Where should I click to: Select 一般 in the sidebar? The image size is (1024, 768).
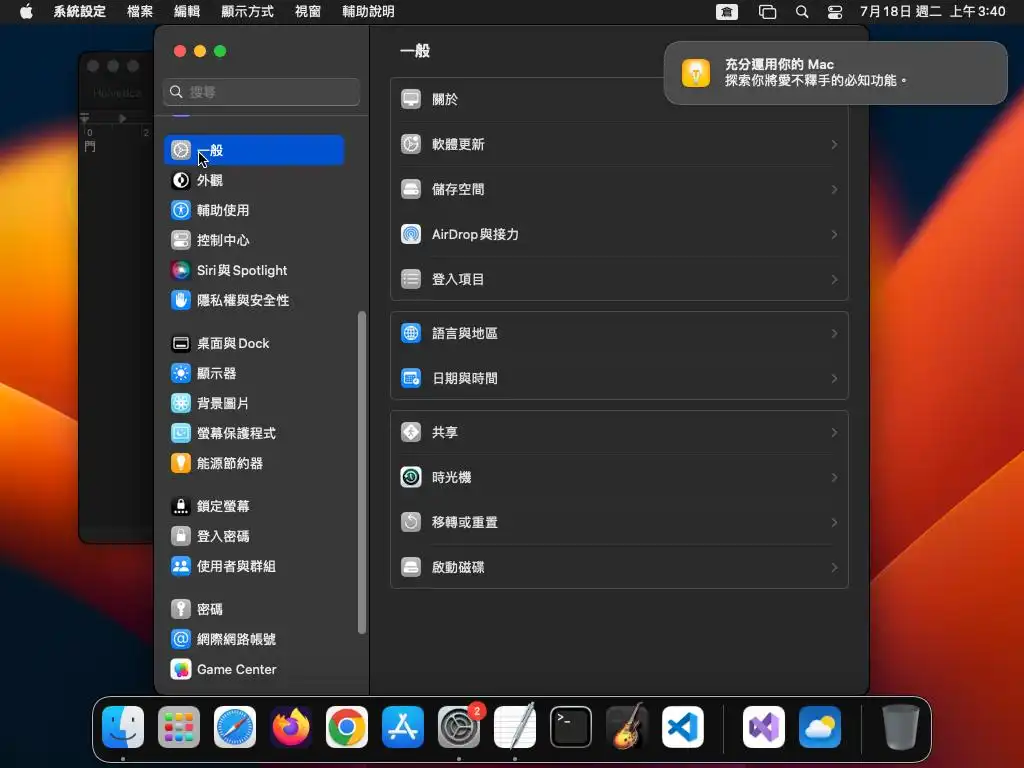click(254, 150)
